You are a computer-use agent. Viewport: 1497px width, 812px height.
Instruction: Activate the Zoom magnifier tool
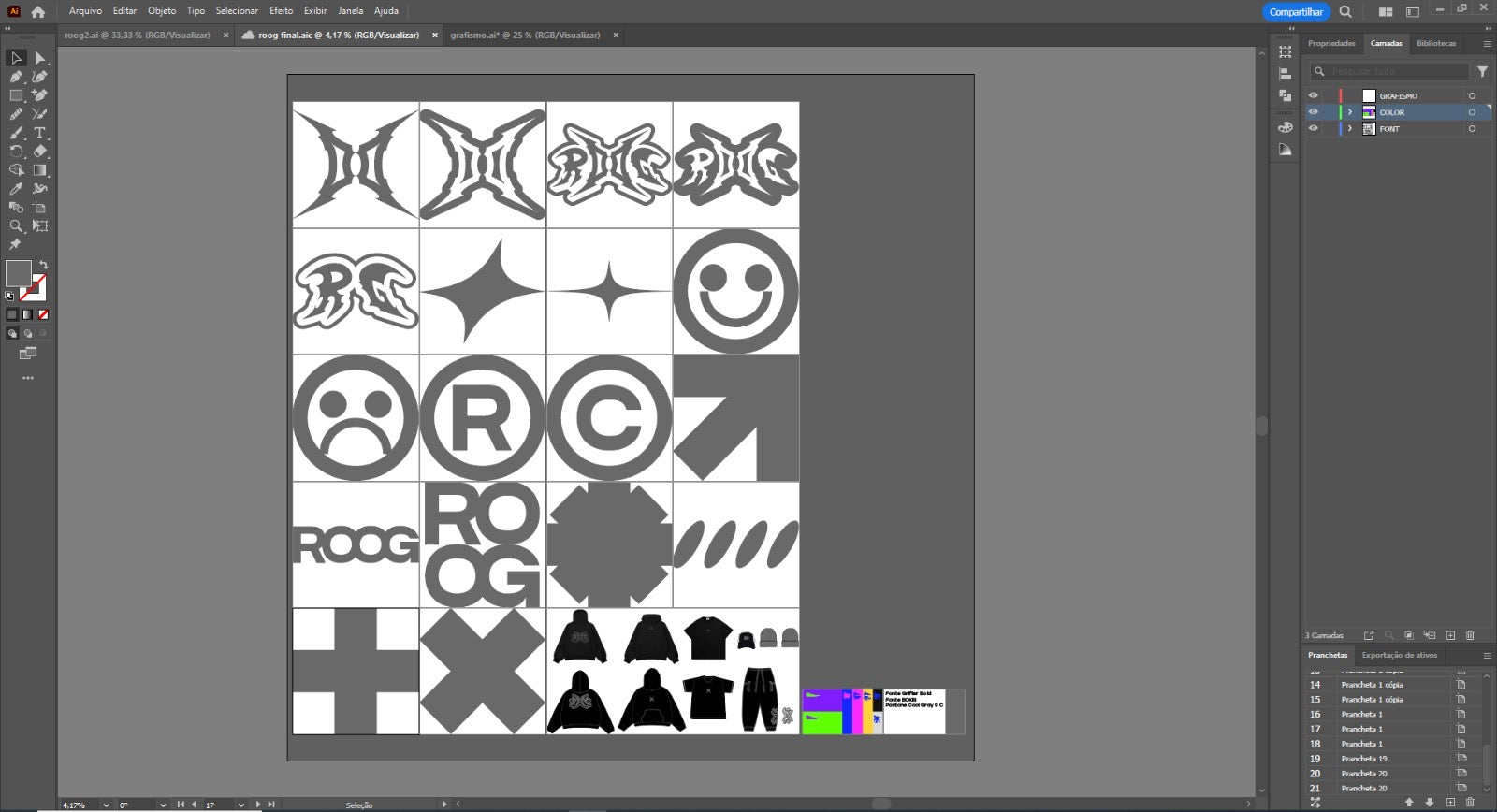[x=16, y=226]
